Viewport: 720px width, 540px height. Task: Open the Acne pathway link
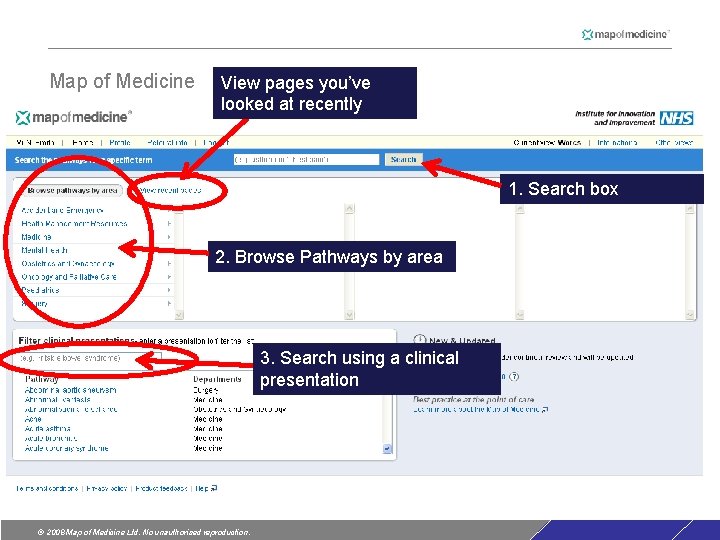33,419
